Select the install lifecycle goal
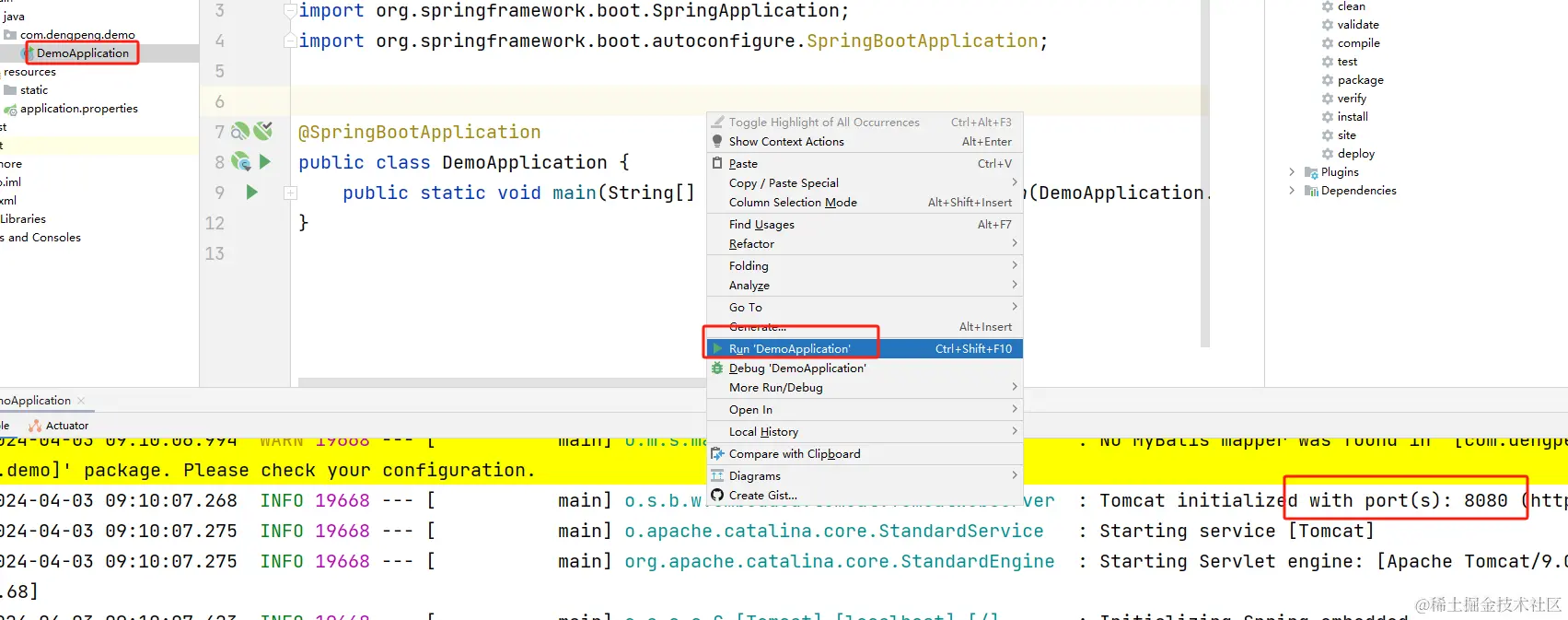Viewport: 1568px width, 620px height. (x=1353, y=117)
